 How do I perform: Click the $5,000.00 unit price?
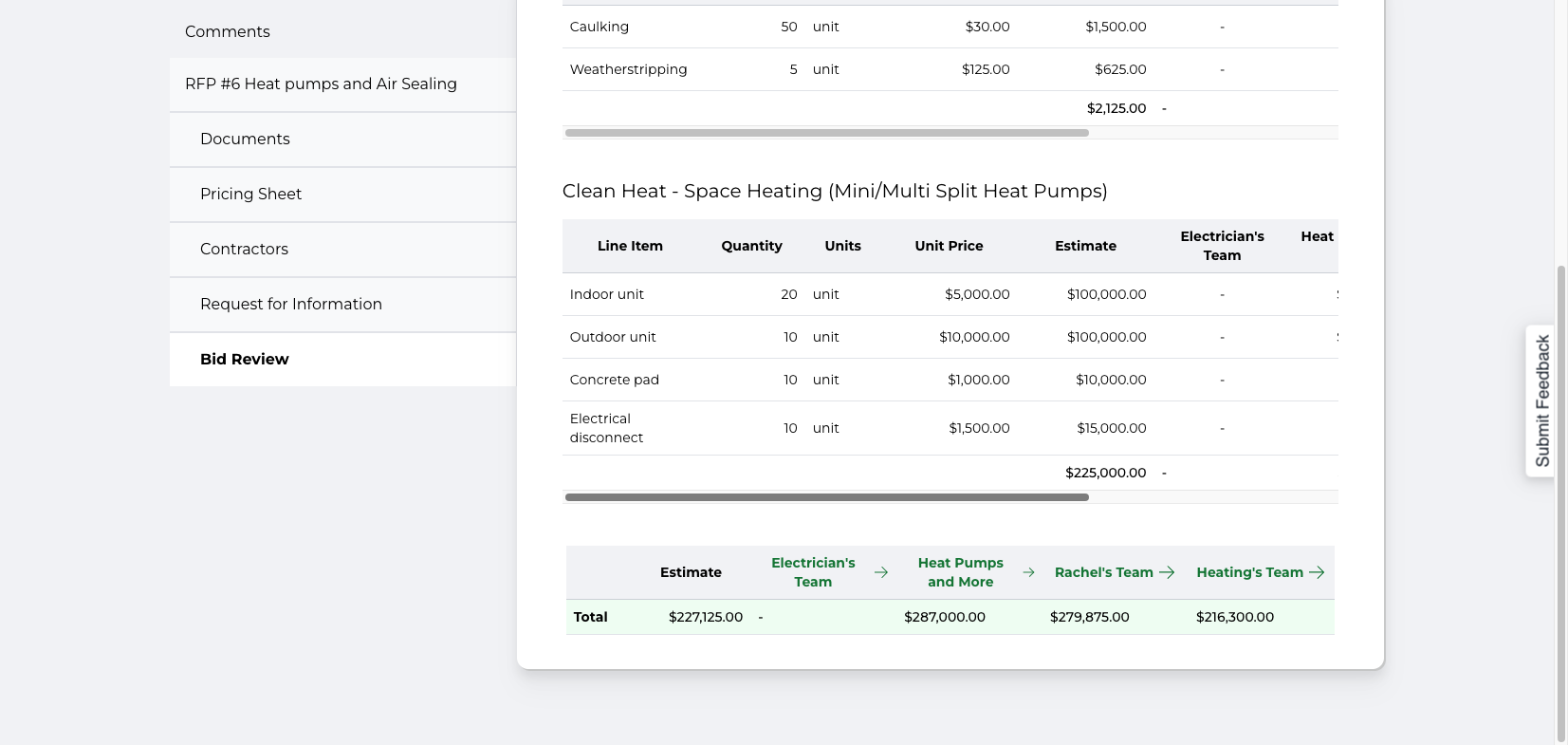(977, 294)
